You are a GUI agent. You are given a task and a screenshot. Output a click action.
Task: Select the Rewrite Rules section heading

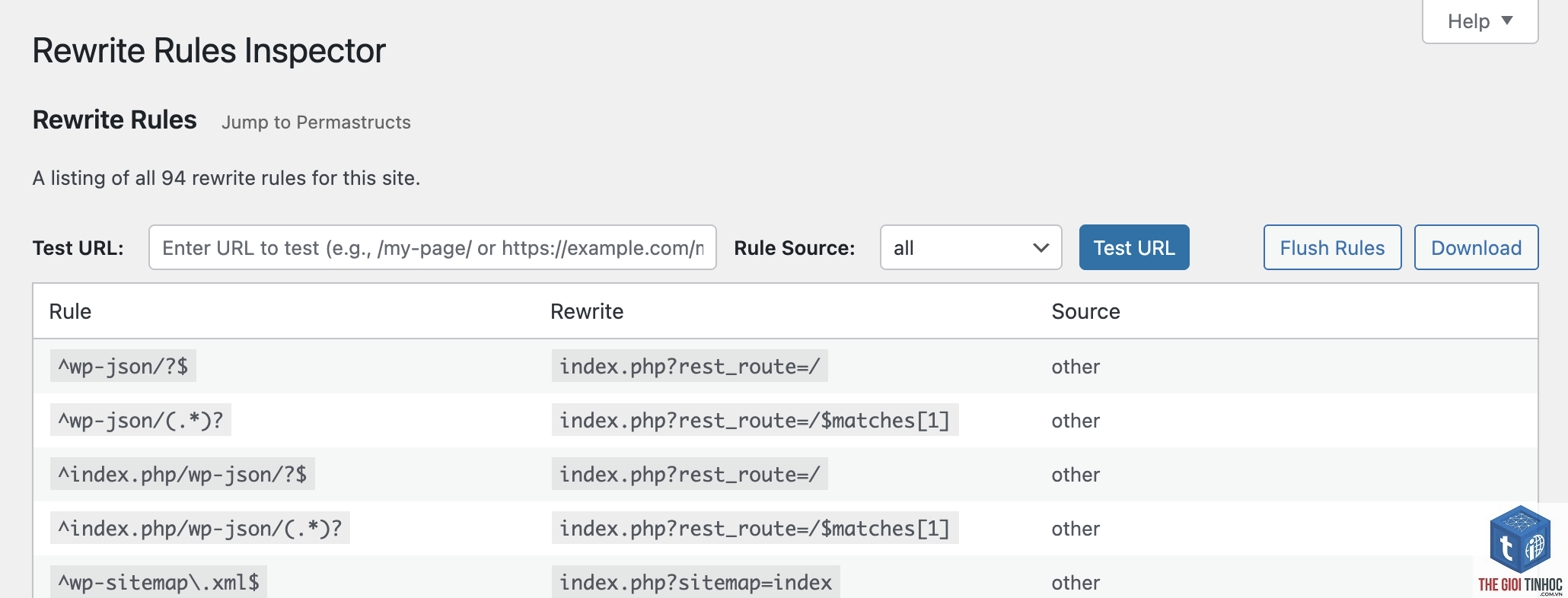[115, 120]
